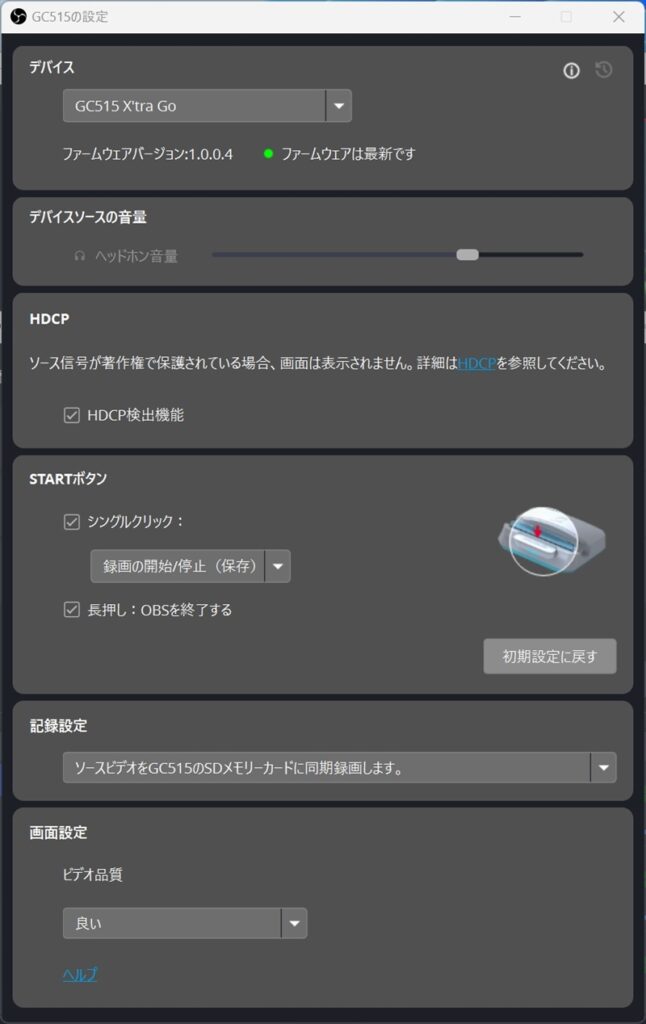This screenshot has height=1024, width=646.
Task: Open the ヘルプ link at bottom
Action: [80, 974]
